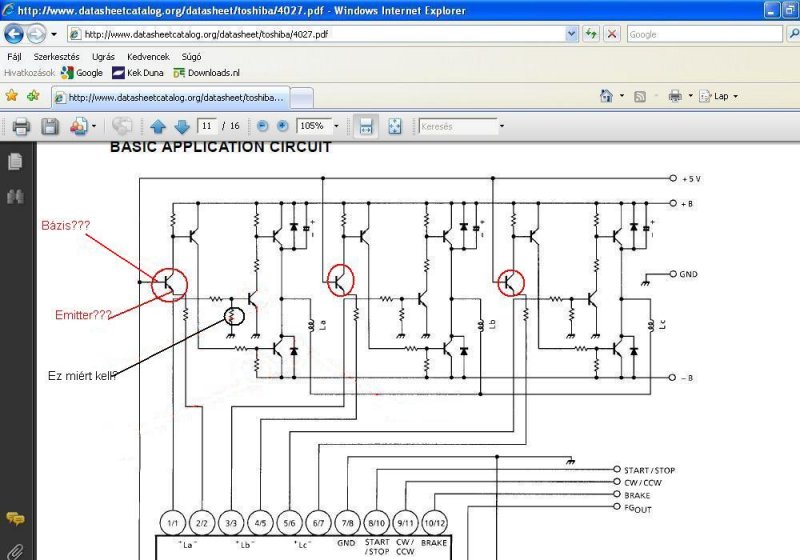The image size is (800, 560).
Task: Open the Kek Duna favorites link
Action: tap(138, 73)
